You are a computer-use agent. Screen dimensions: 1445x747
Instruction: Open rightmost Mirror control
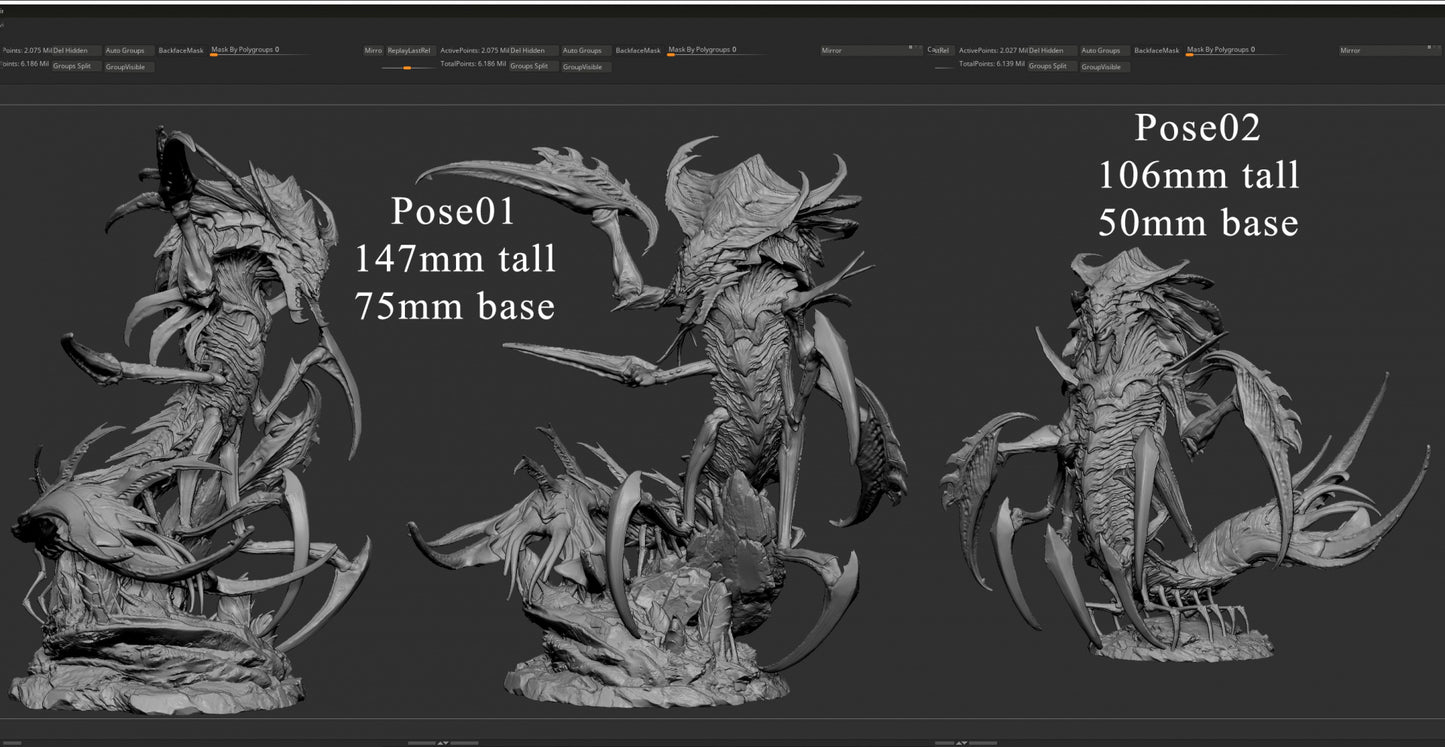click(x=1380, y=50)
